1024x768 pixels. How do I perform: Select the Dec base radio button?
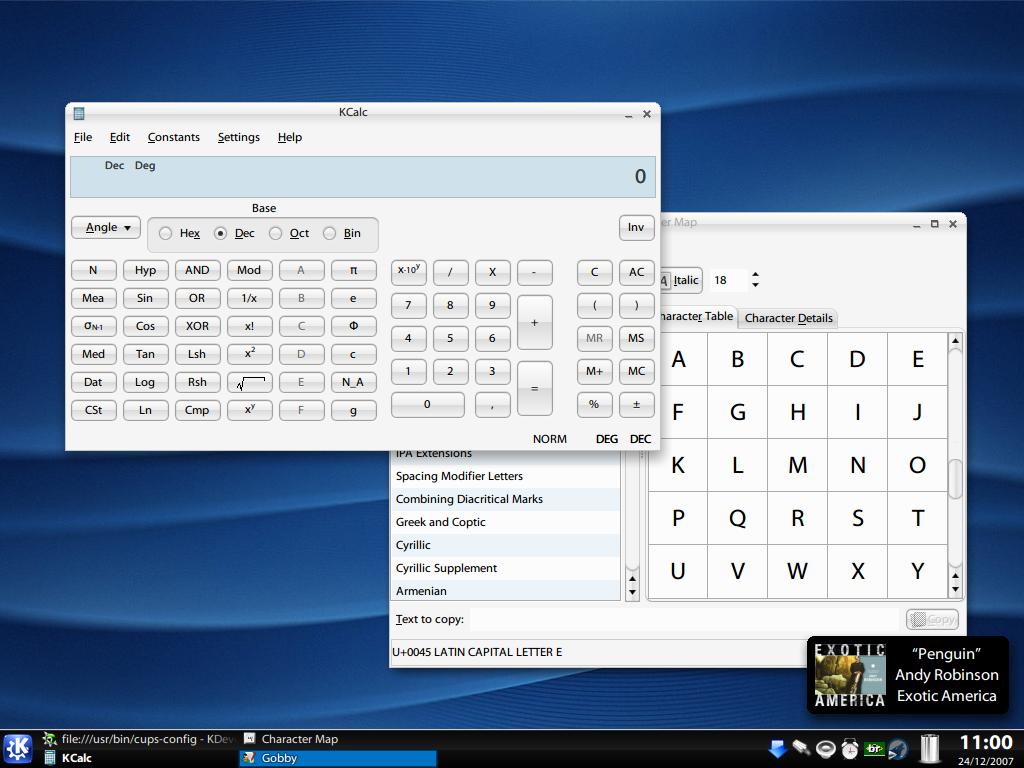[x=221, y=233]
